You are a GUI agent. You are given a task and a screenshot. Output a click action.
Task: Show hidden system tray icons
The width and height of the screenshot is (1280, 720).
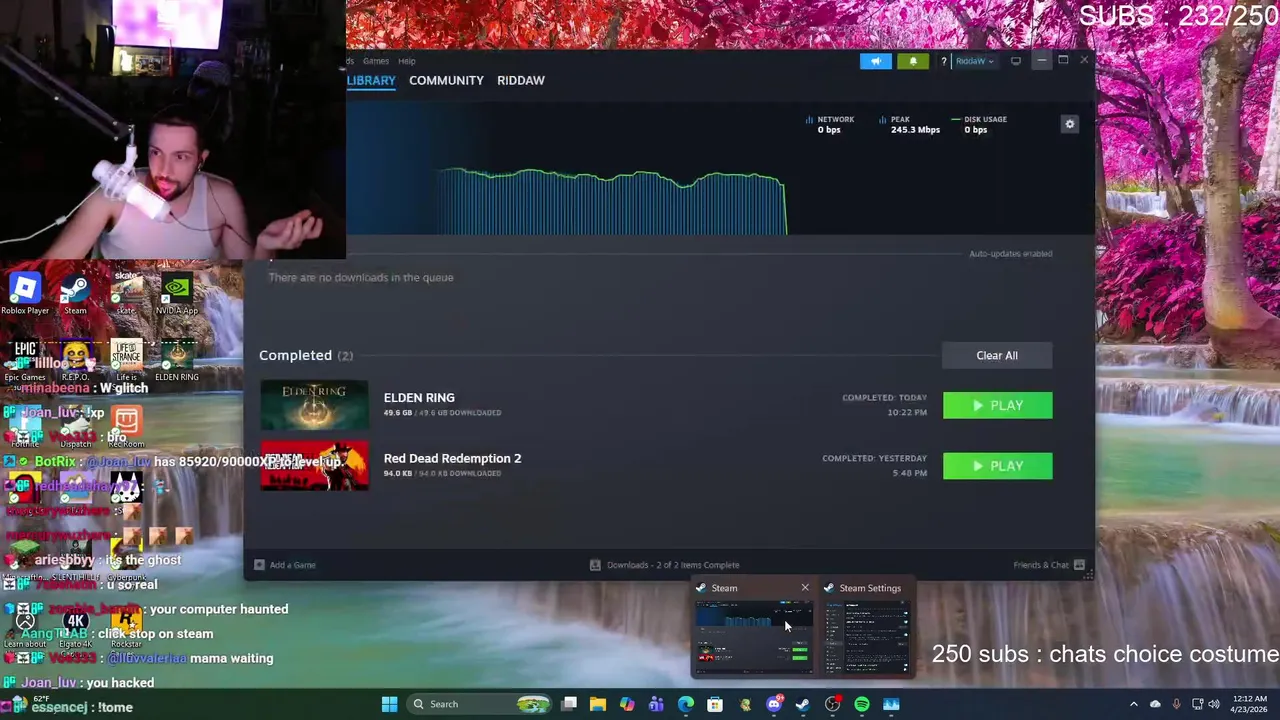pyautogui.click(x=1134, y=704)
